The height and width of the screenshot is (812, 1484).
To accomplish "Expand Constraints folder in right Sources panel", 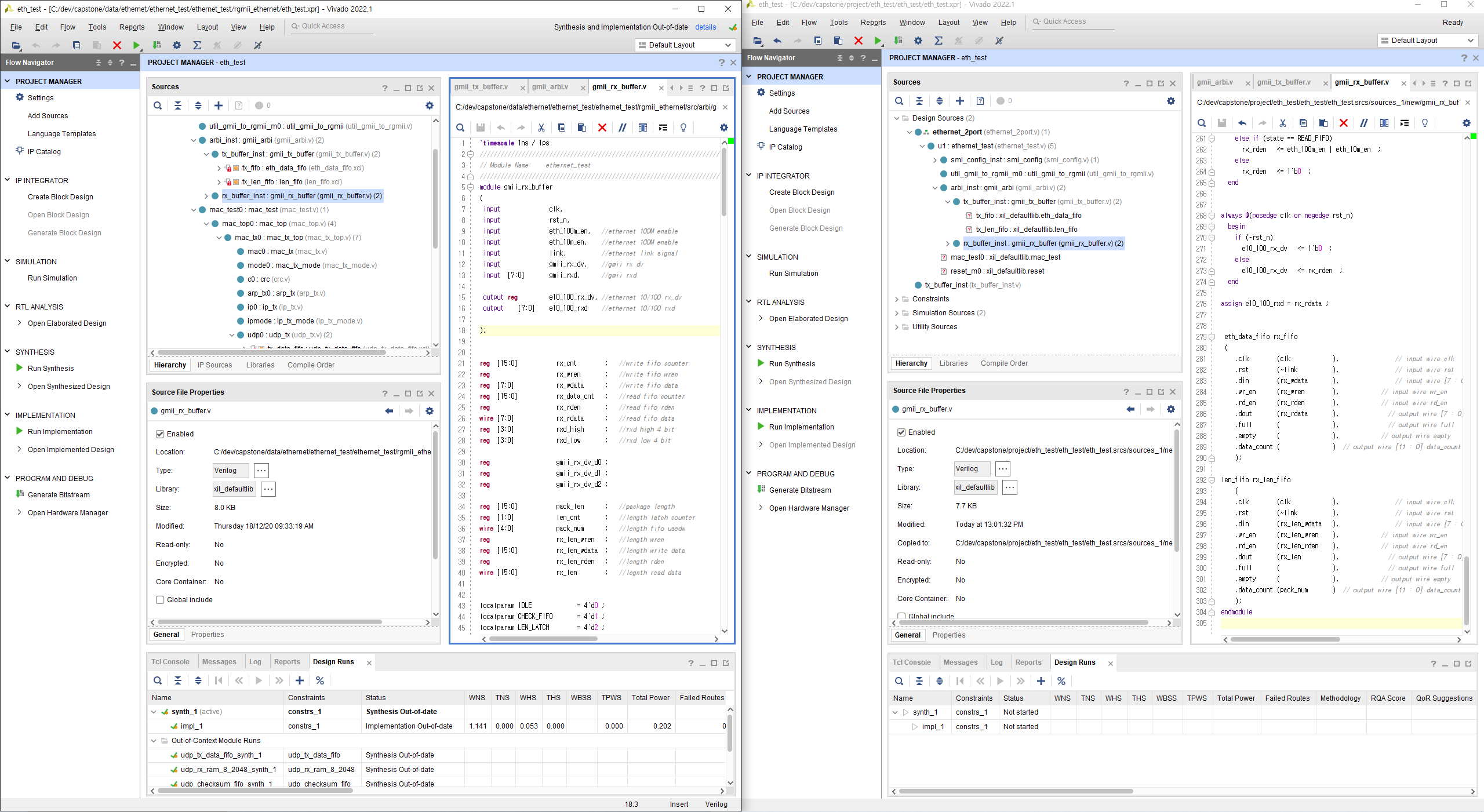I will point(897,299).
